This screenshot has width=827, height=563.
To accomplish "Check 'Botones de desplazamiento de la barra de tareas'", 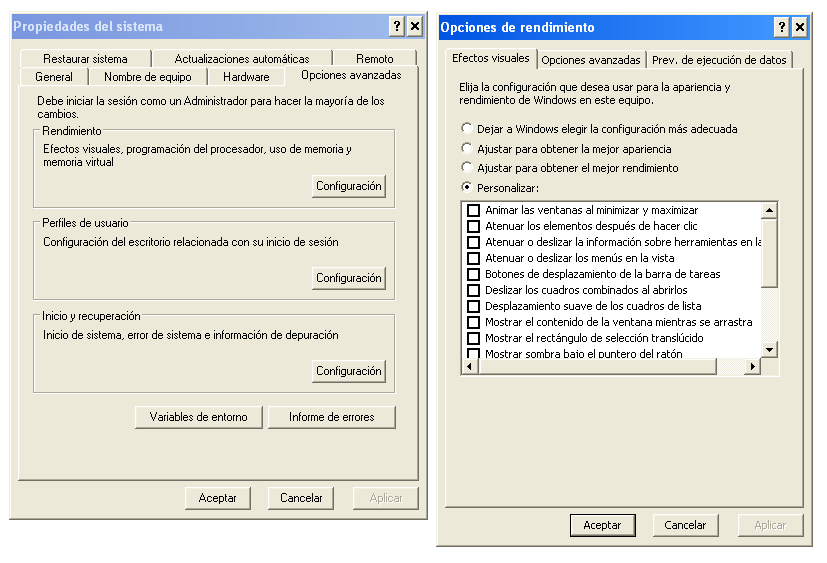I will 474,274.
